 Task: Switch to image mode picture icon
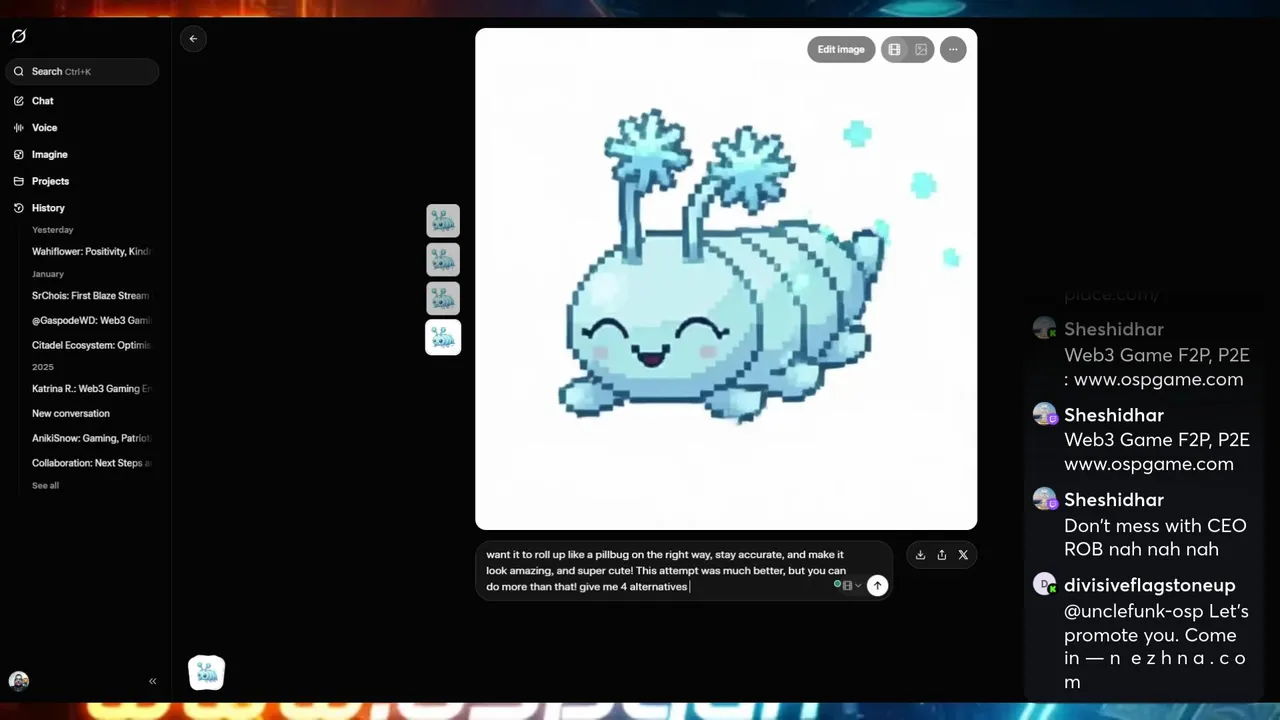921,50
